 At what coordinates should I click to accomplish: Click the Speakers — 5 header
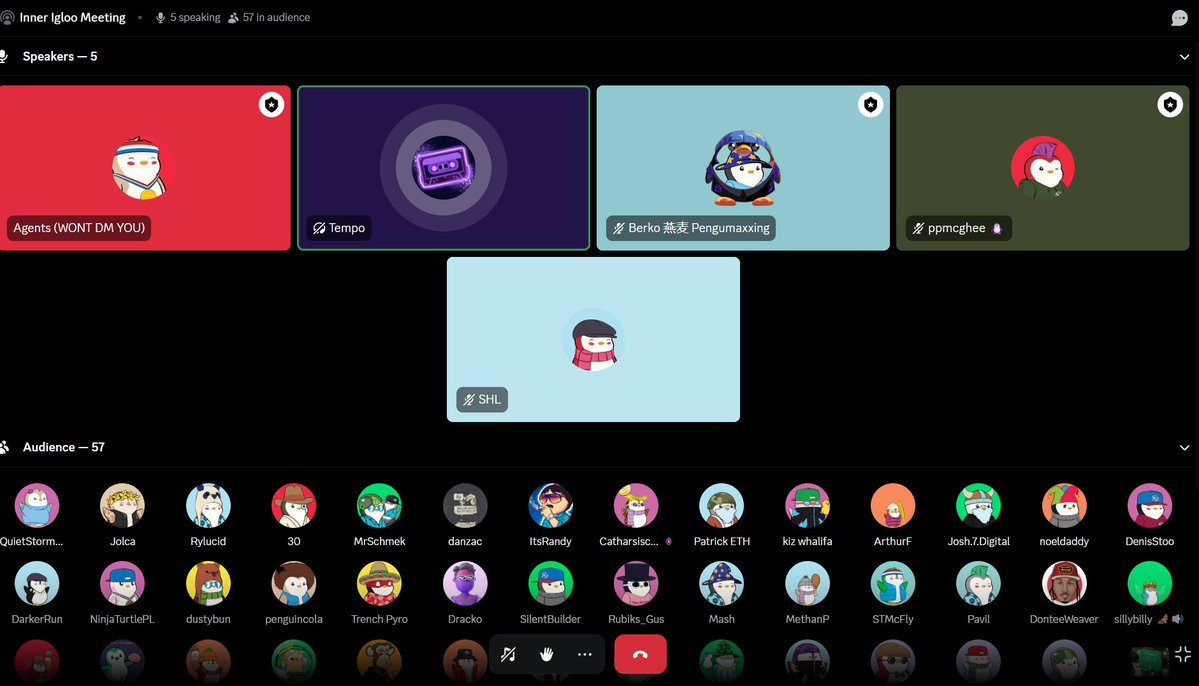pos(60,57)
